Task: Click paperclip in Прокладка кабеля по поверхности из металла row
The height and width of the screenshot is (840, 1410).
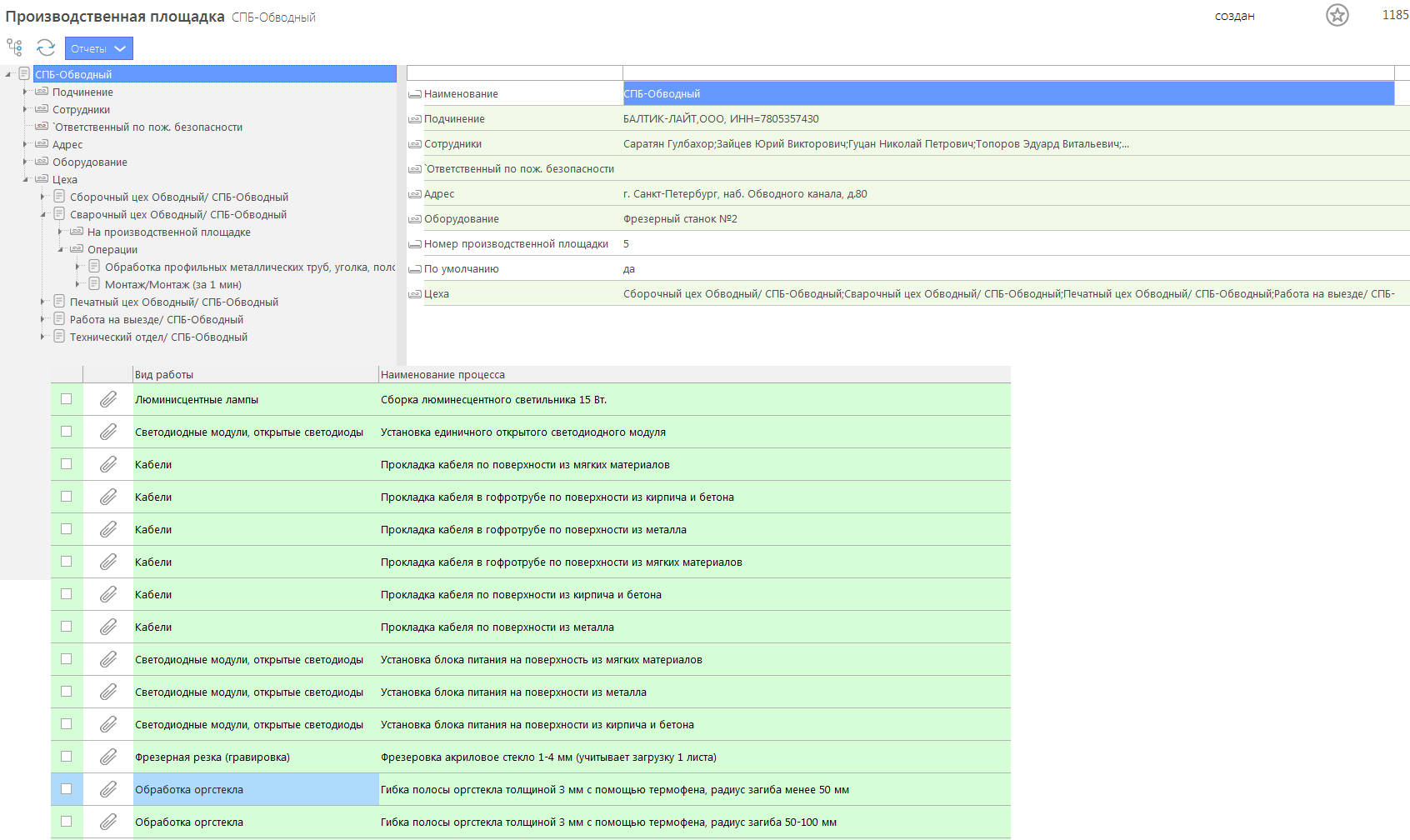Action: click(108, 627)
